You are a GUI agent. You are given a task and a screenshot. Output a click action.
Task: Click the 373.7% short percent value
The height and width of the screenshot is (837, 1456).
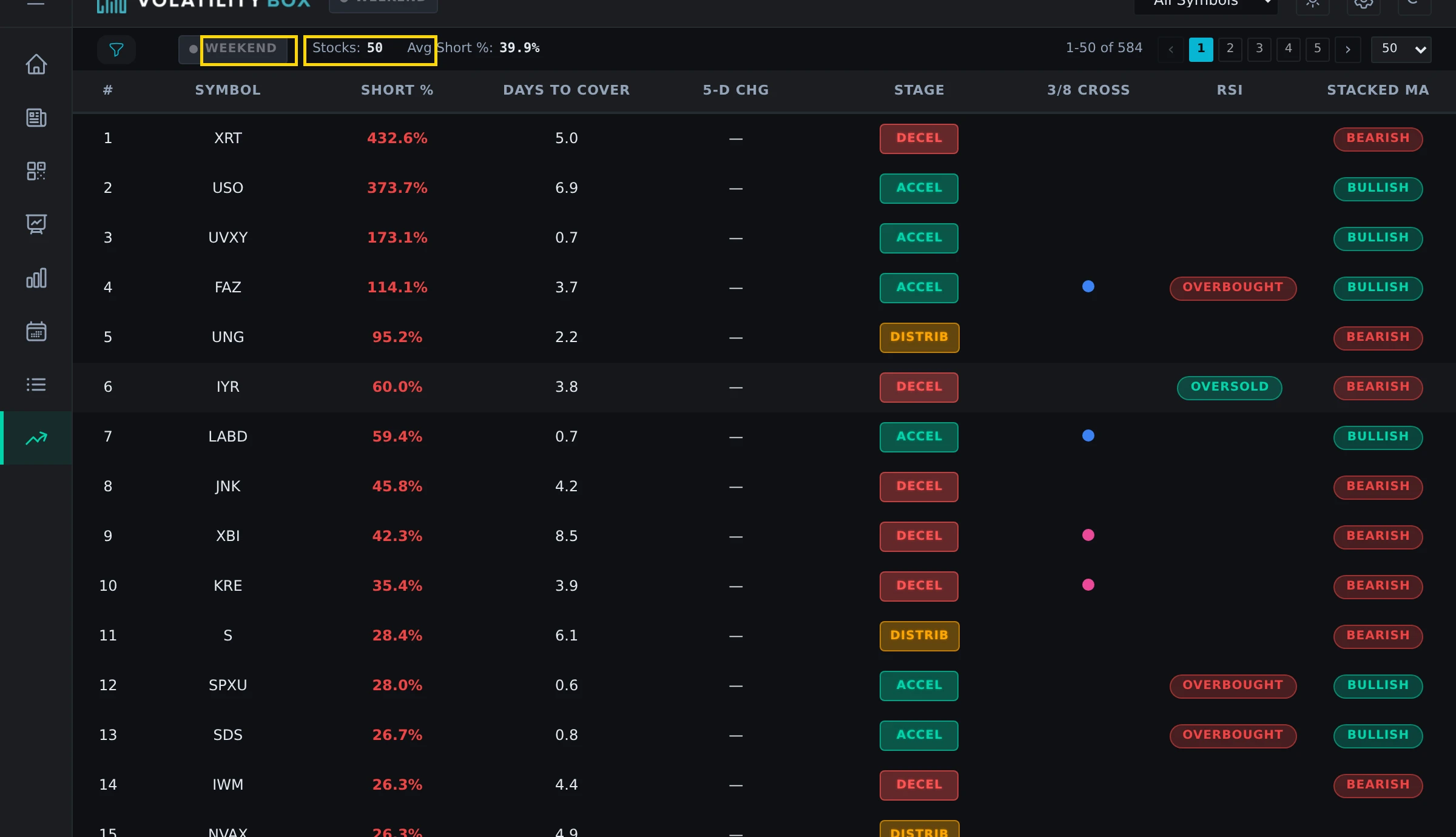pyautogui.click(x=397, y=188)
